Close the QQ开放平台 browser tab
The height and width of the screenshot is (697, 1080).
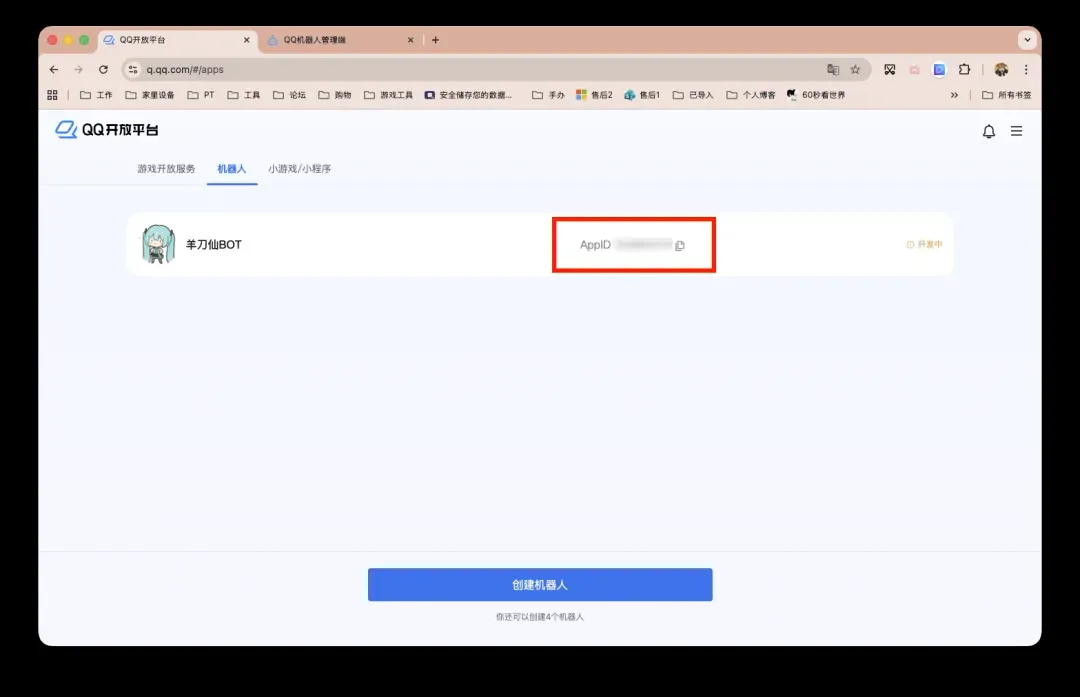coord(247,40)
